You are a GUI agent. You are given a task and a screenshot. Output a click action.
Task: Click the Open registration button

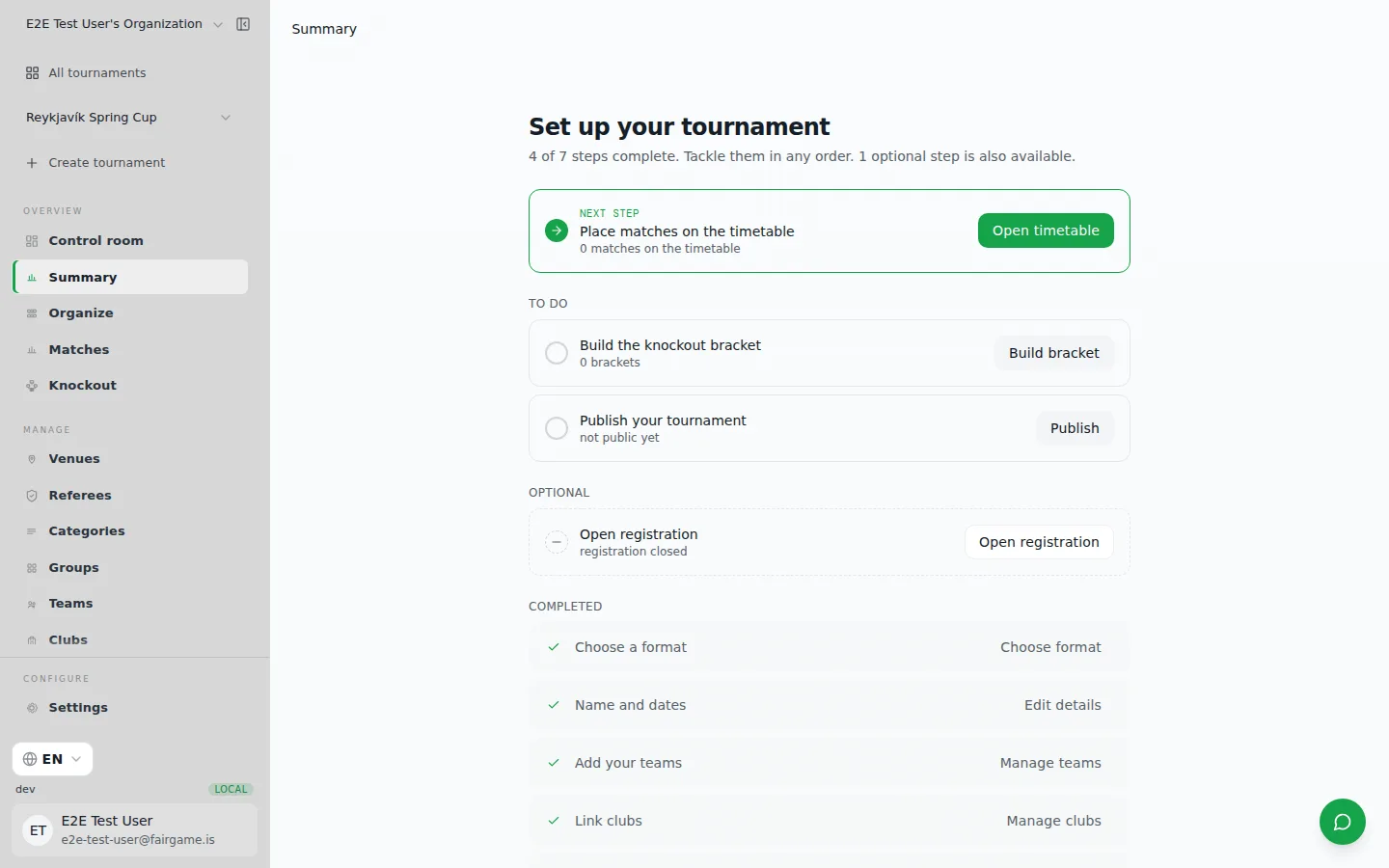pyautogui.click(x=1039, y=542)
